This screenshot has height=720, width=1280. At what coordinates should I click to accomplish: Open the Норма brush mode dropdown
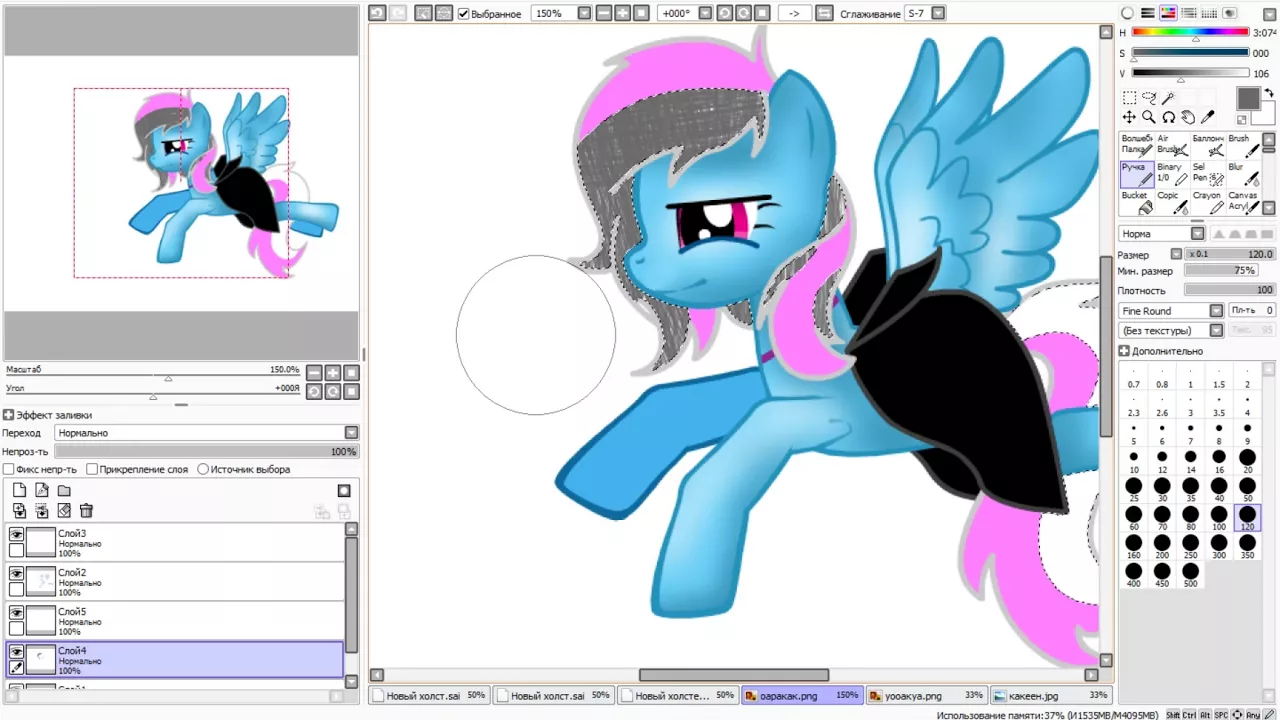coord(1198,234)
